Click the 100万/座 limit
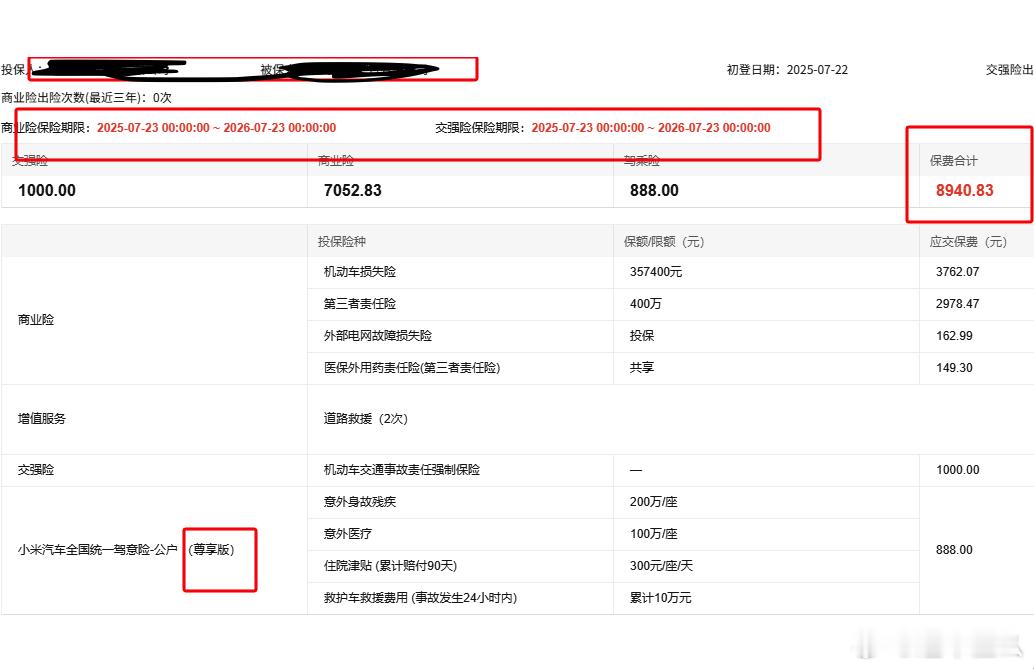1034x669 pixels. [653, 534]
